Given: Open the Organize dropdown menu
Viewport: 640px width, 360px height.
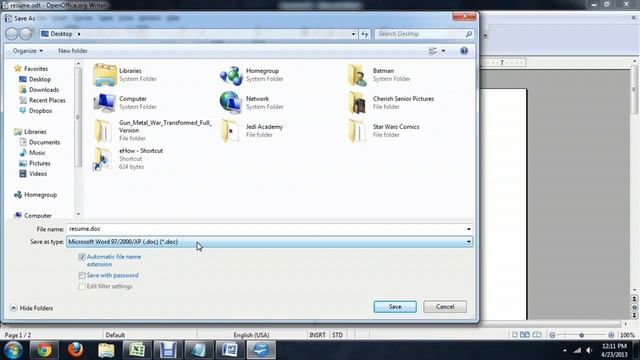Looking at the screenshot, I should (x=28, y=51).
